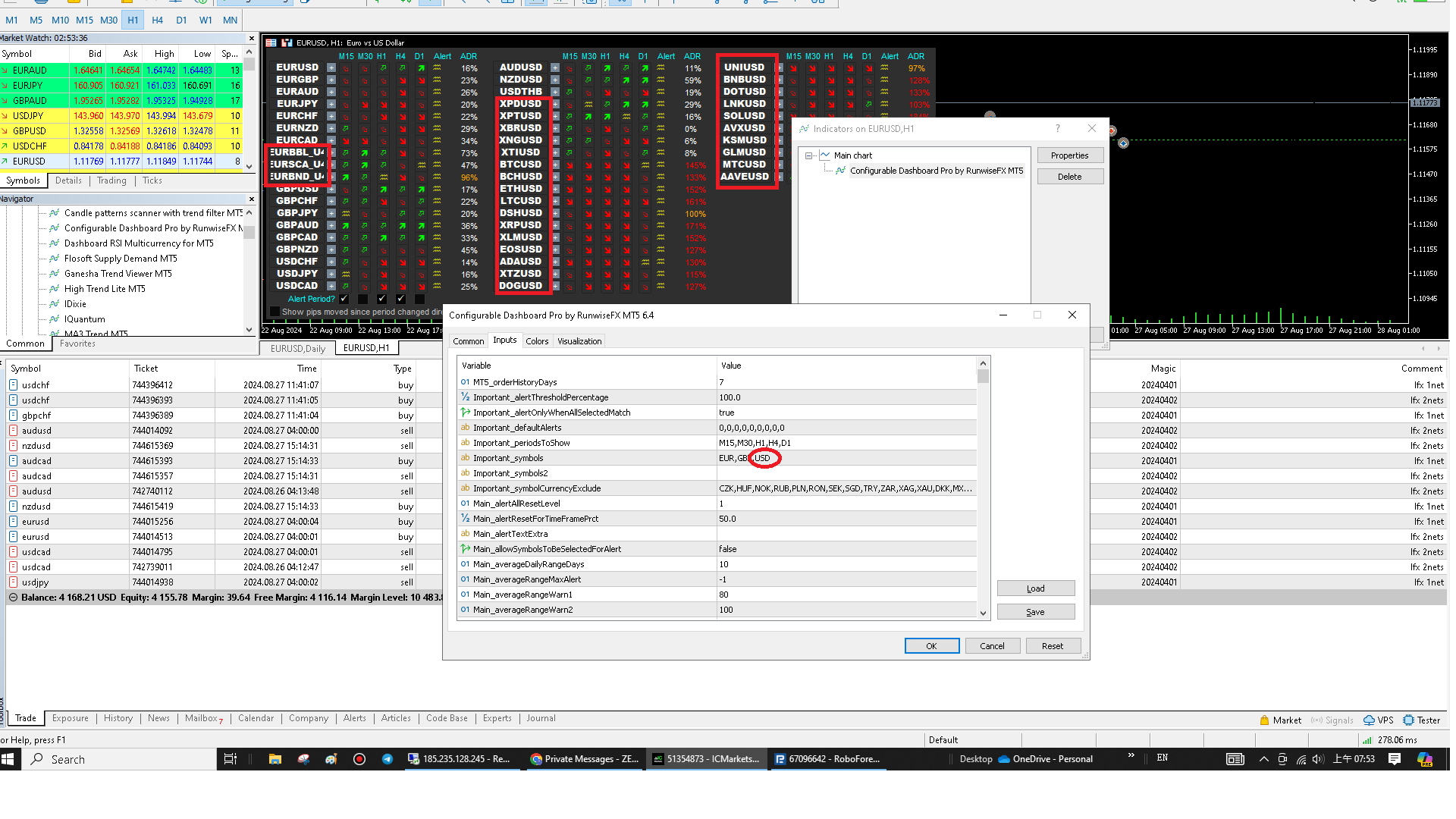Toggle the M15 Alert Period checkbox
The height and width of the screenshot is (819, 1456).
coord(344,299)
